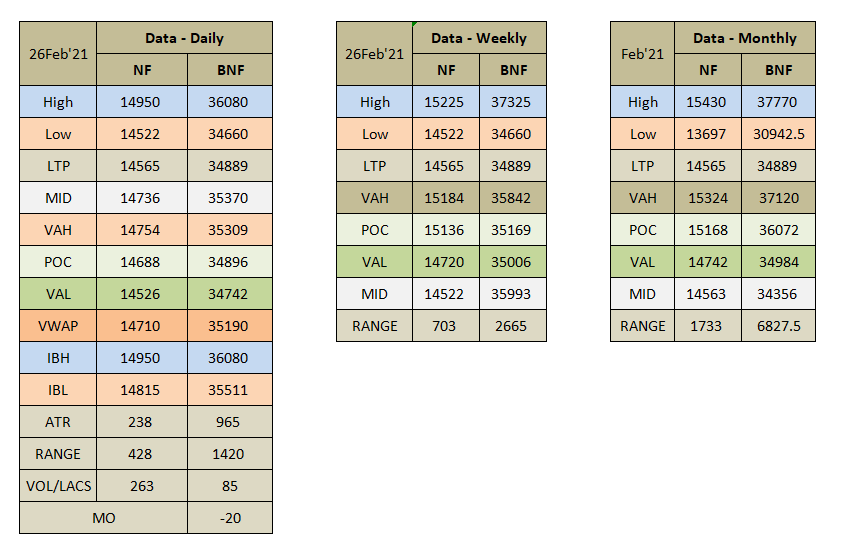Click the "Feb'21" date cell in the Monthly table
Viewport: 843px width, 555px height.
click(642, 54)
